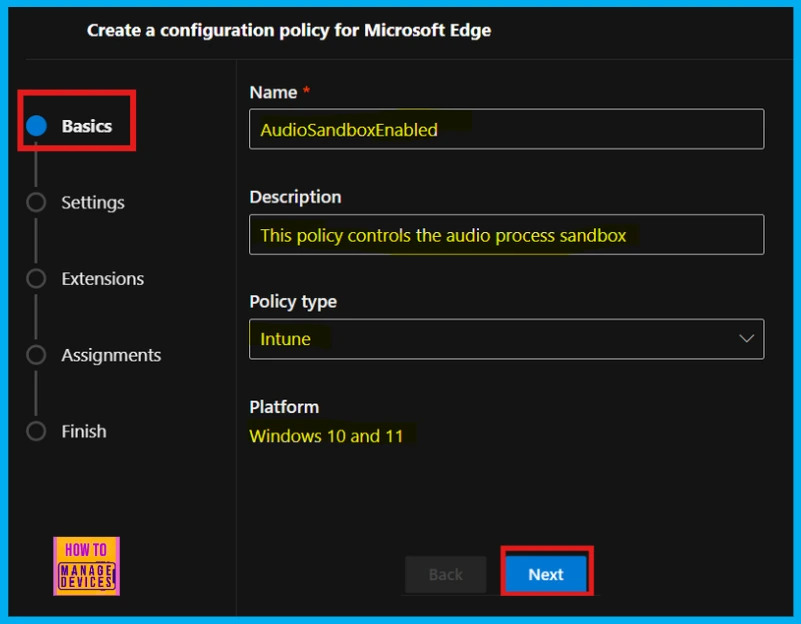The width and height of the screenshot is (801, 624).
Task: Click the Next button
Action: pyautogui.click(x=546, y=574)
